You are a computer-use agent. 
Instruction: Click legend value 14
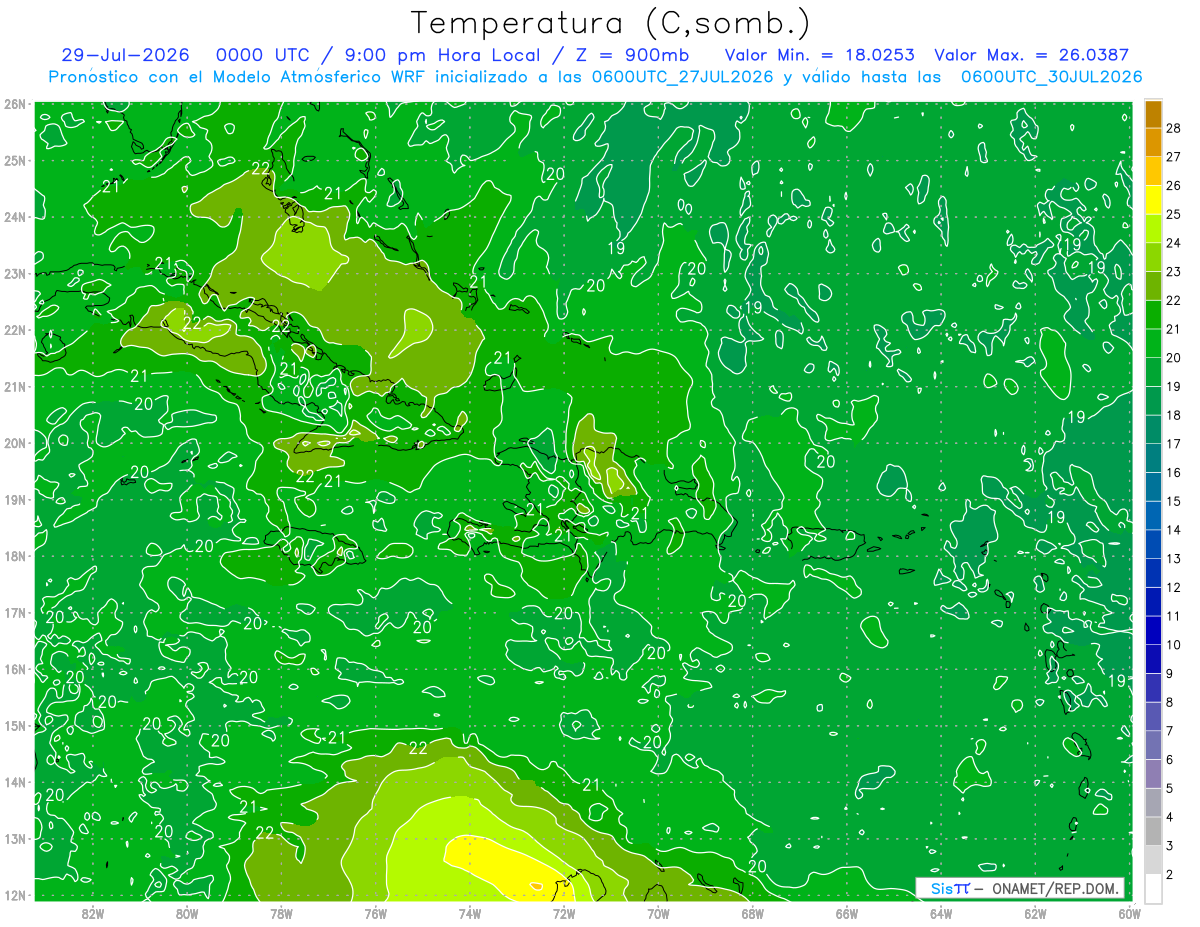[1174, 530]
